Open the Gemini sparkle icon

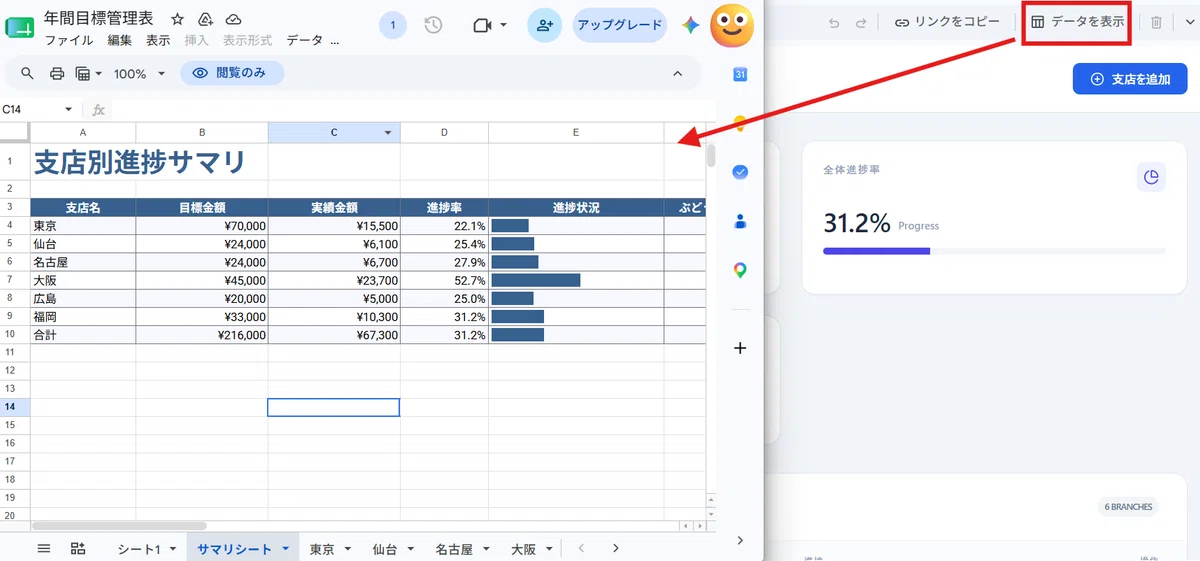(x=690, y=25)
